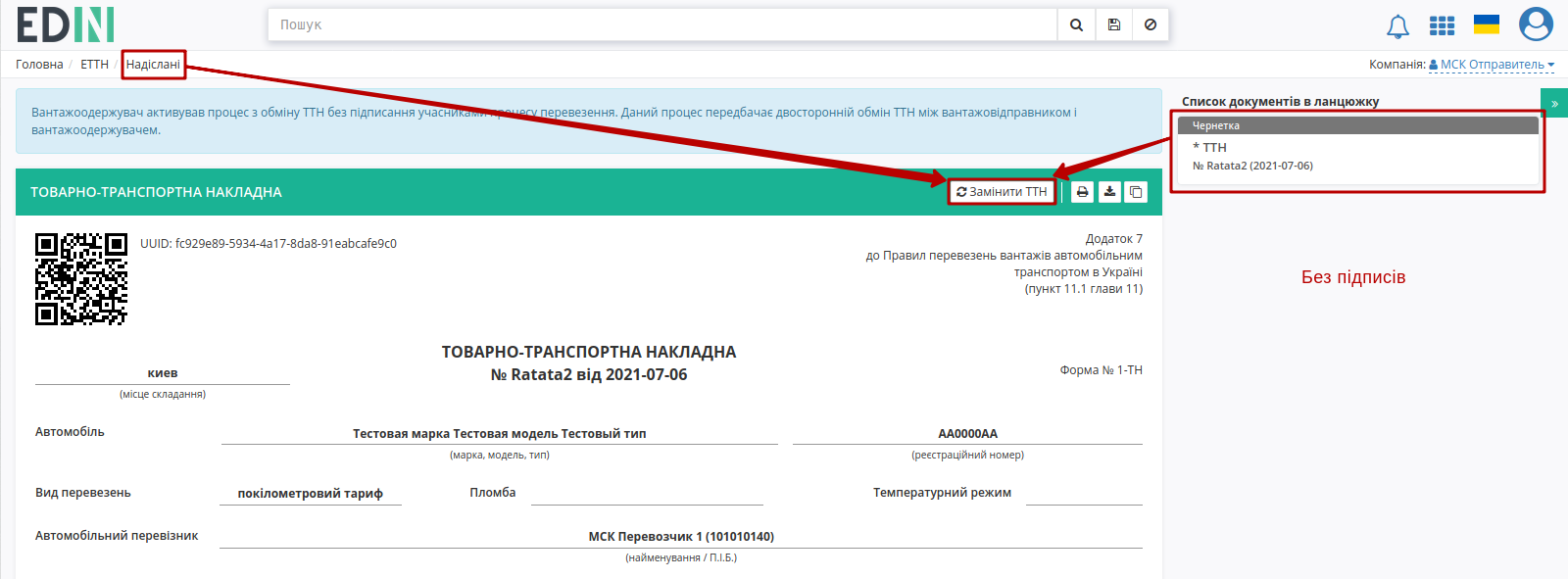Click the Замінити ТТН button
This screenshot has width=1568, height=579.
[1002, 192]
